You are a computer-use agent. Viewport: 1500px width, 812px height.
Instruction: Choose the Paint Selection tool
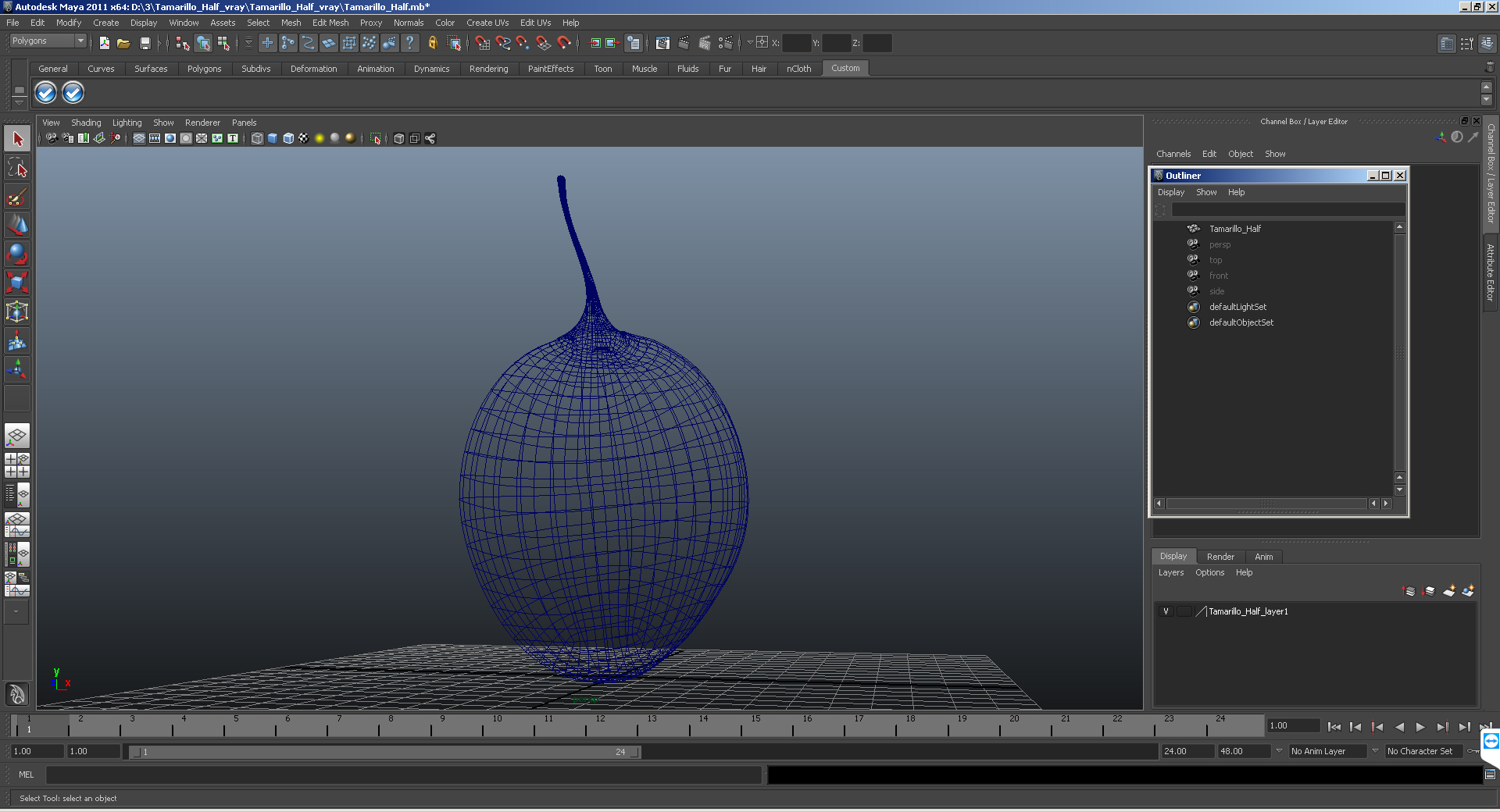(17, 197)
